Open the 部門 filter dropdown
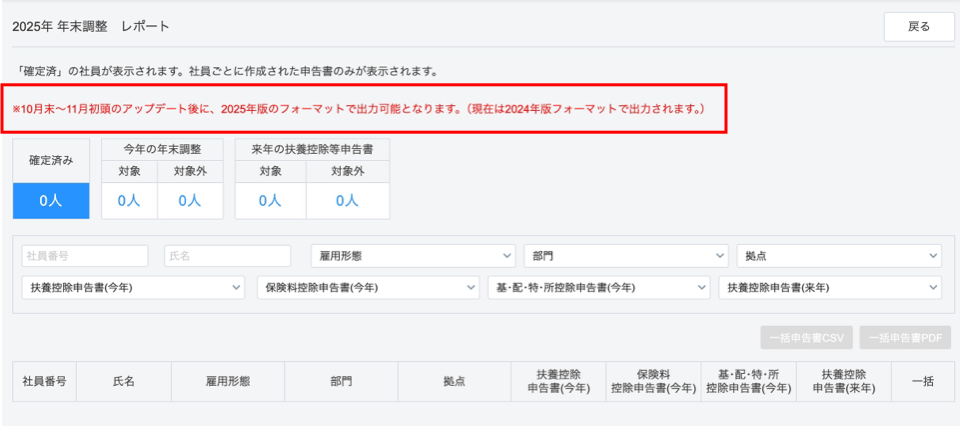The width and height of the screenshot is (960, 426). point(626,256)
